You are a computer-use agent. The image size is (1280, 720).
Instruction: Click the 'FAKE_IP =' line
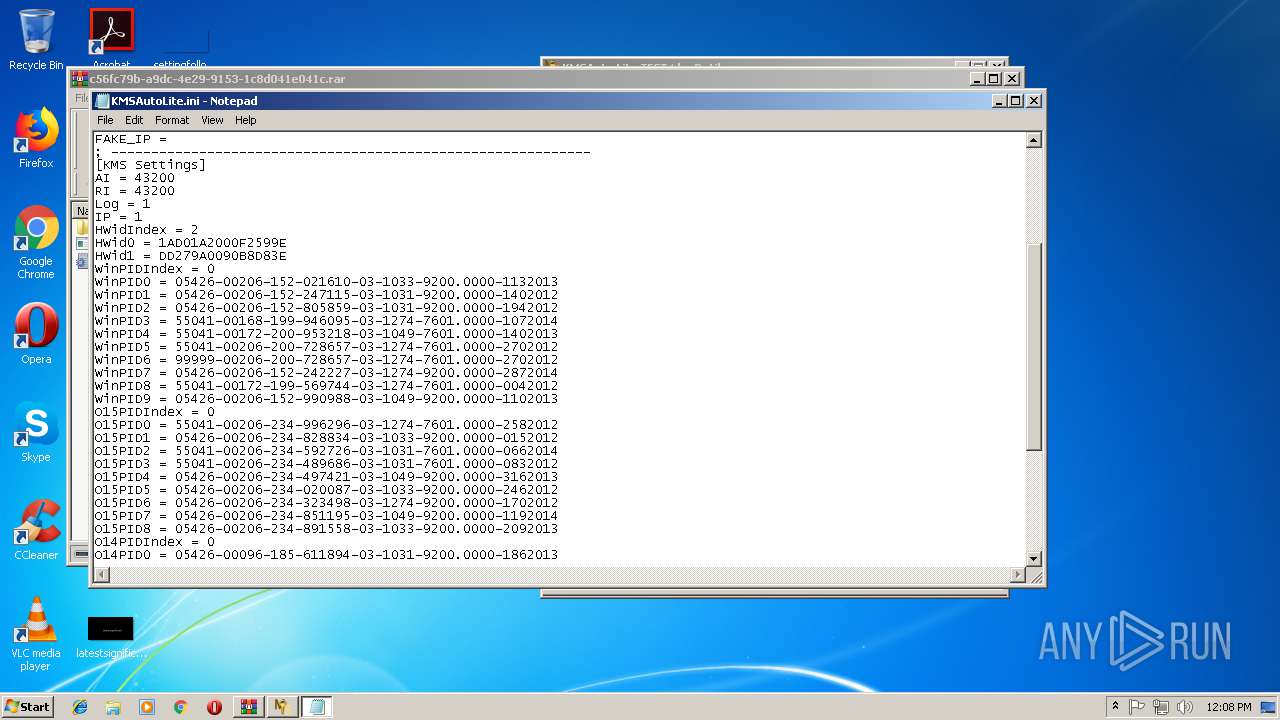pos(131,139)
